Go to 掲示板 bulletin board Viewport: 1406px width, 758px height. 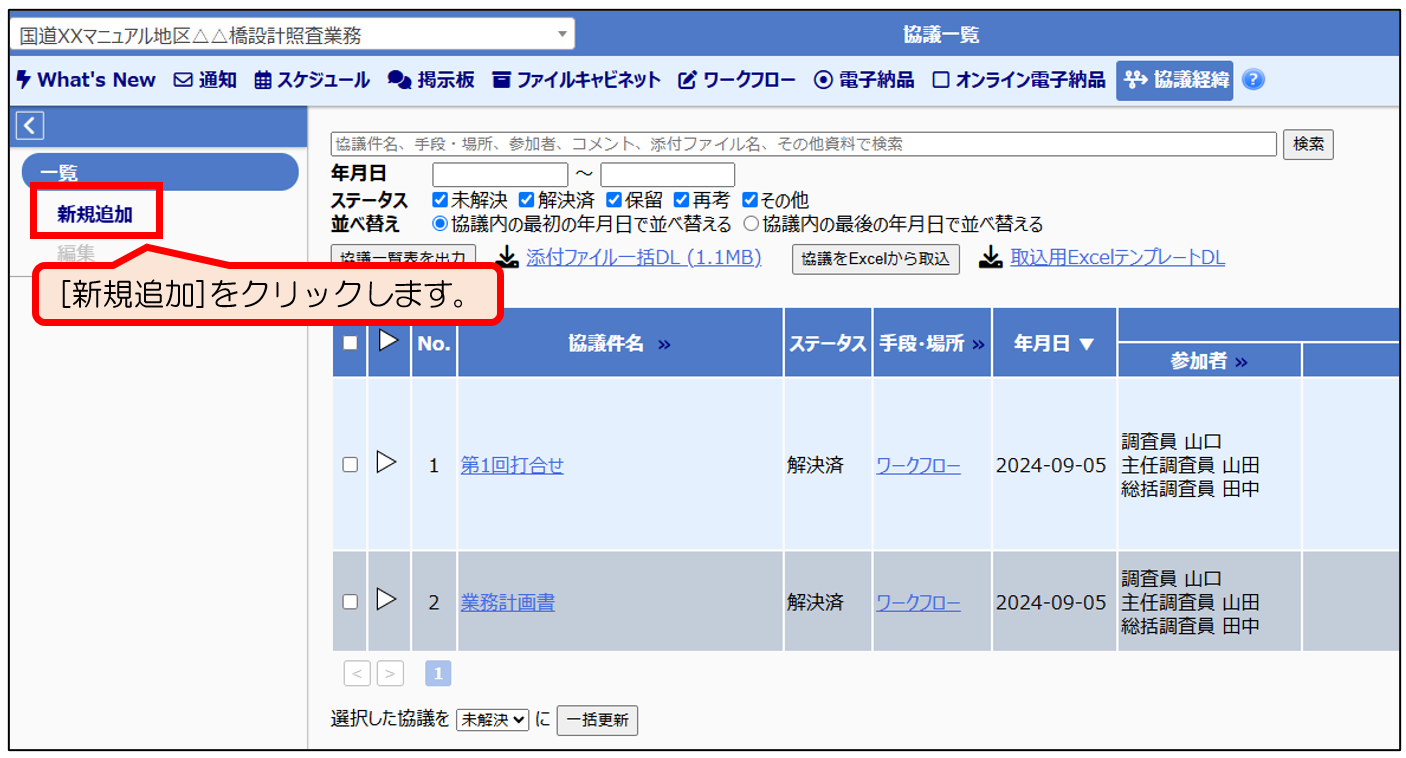pos(431,80)
